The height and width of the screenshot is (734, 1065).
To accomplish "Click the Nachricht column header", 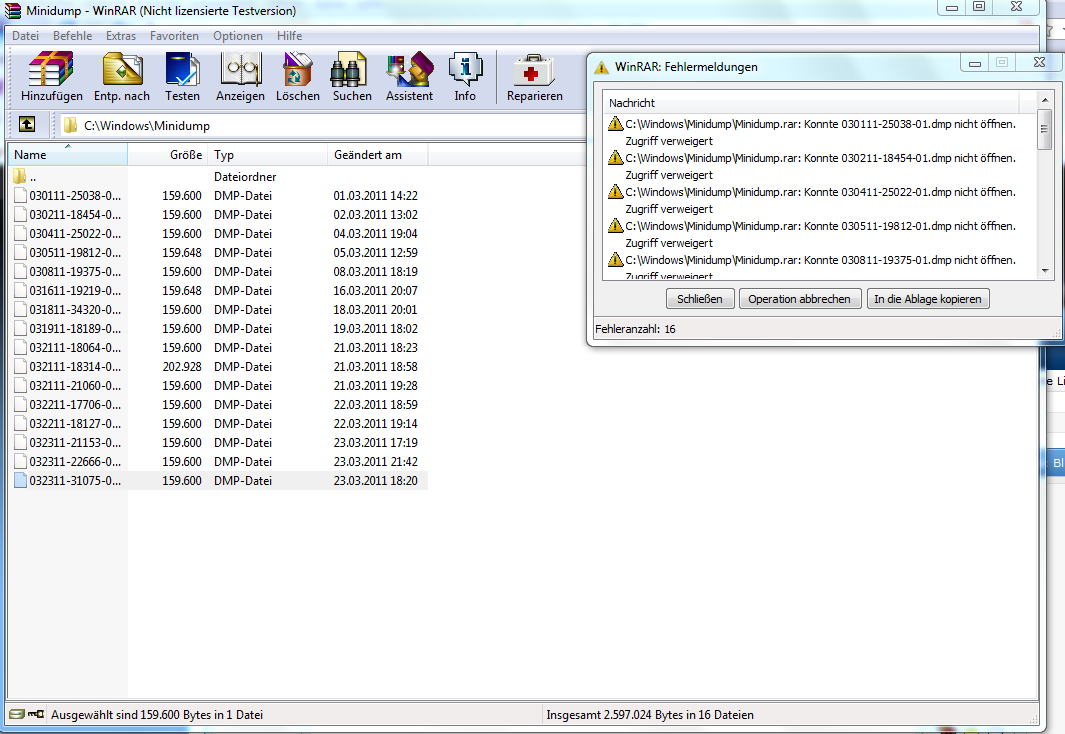I will tap(811, 103).
